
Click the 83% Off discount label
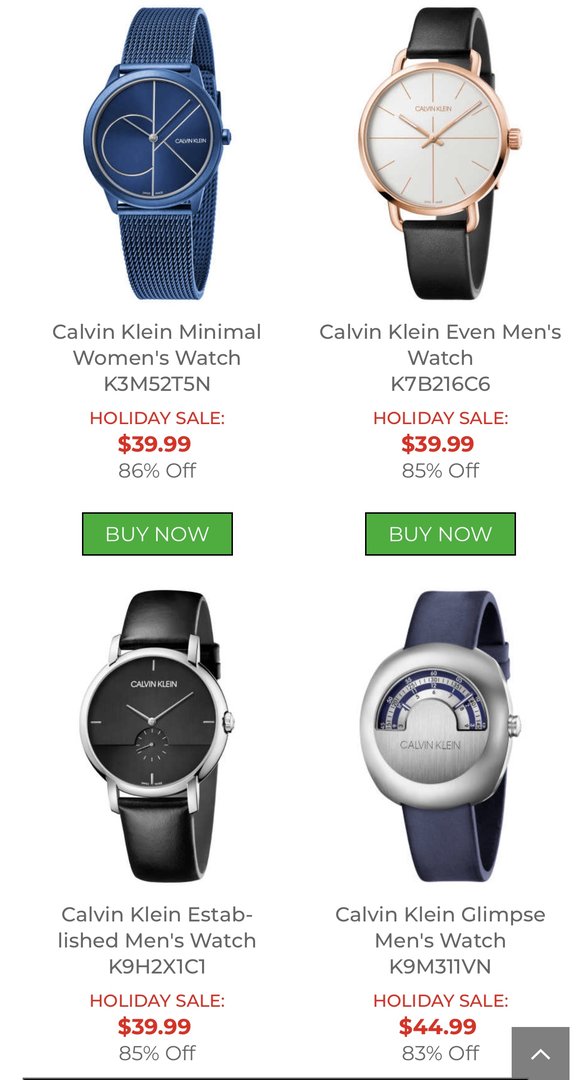pos(440,1053)
